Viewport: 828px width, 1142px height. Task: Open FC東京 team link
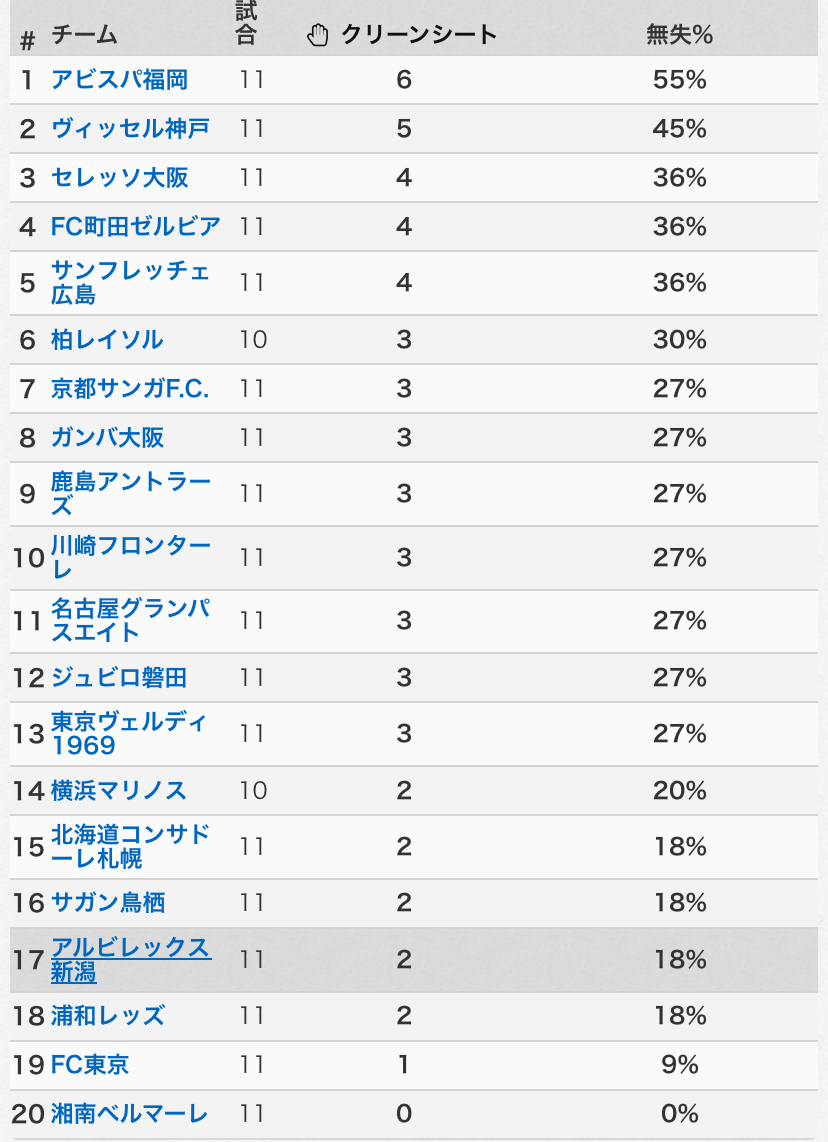coord(90,1064)
